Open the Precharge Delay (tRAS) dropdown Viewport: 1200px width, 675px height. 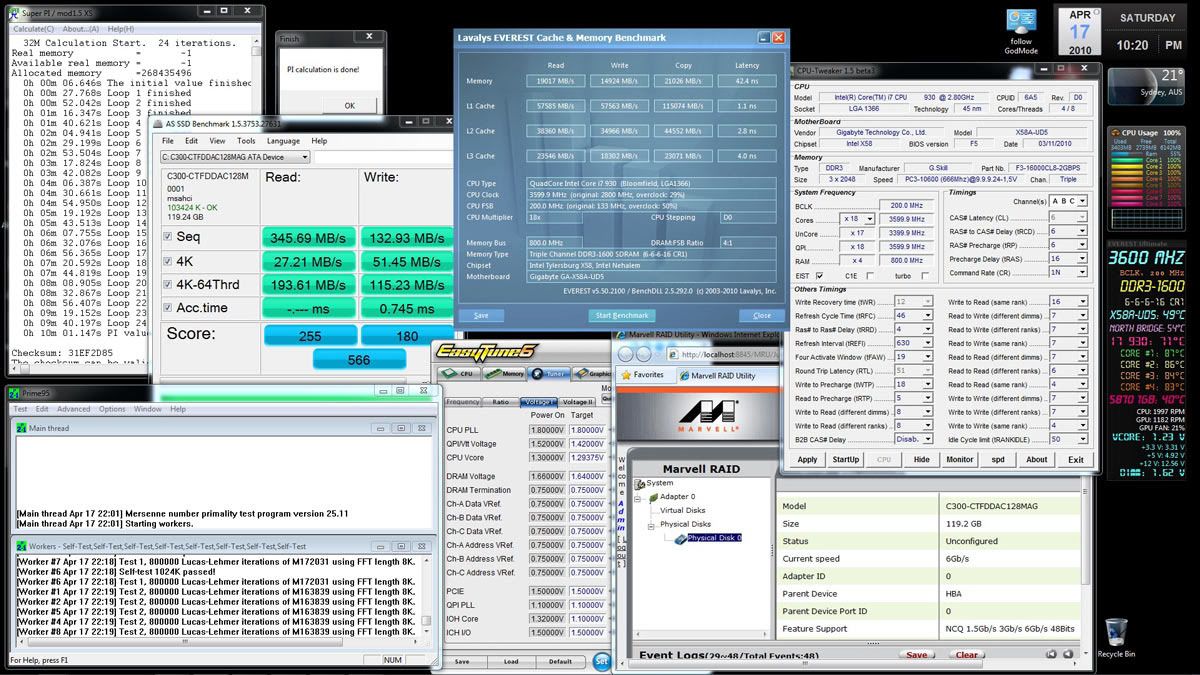[x=1067, y=259]
